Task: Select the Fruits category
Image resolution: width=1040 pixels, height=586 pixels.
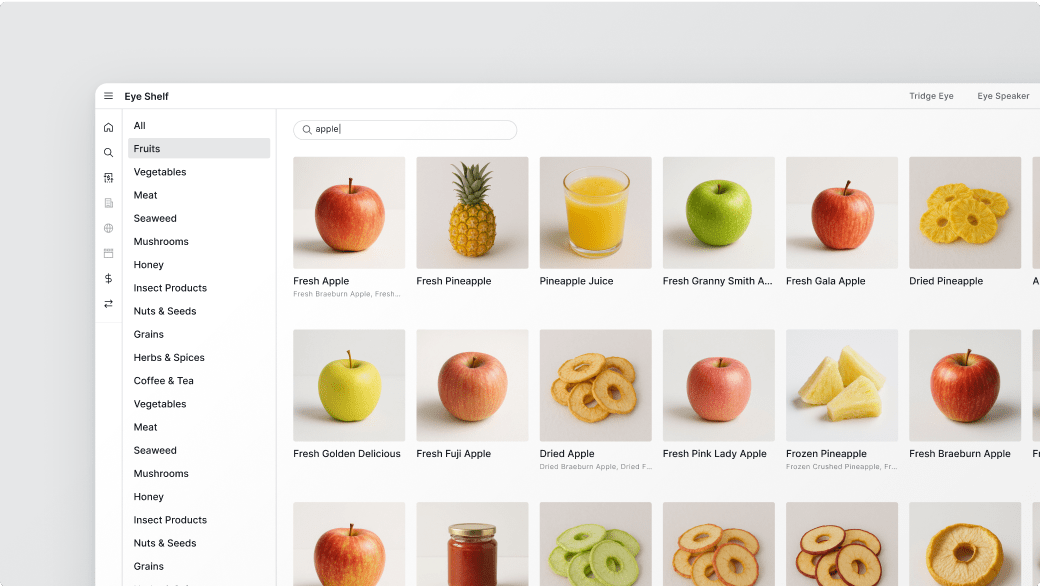Action: [199, 148]
